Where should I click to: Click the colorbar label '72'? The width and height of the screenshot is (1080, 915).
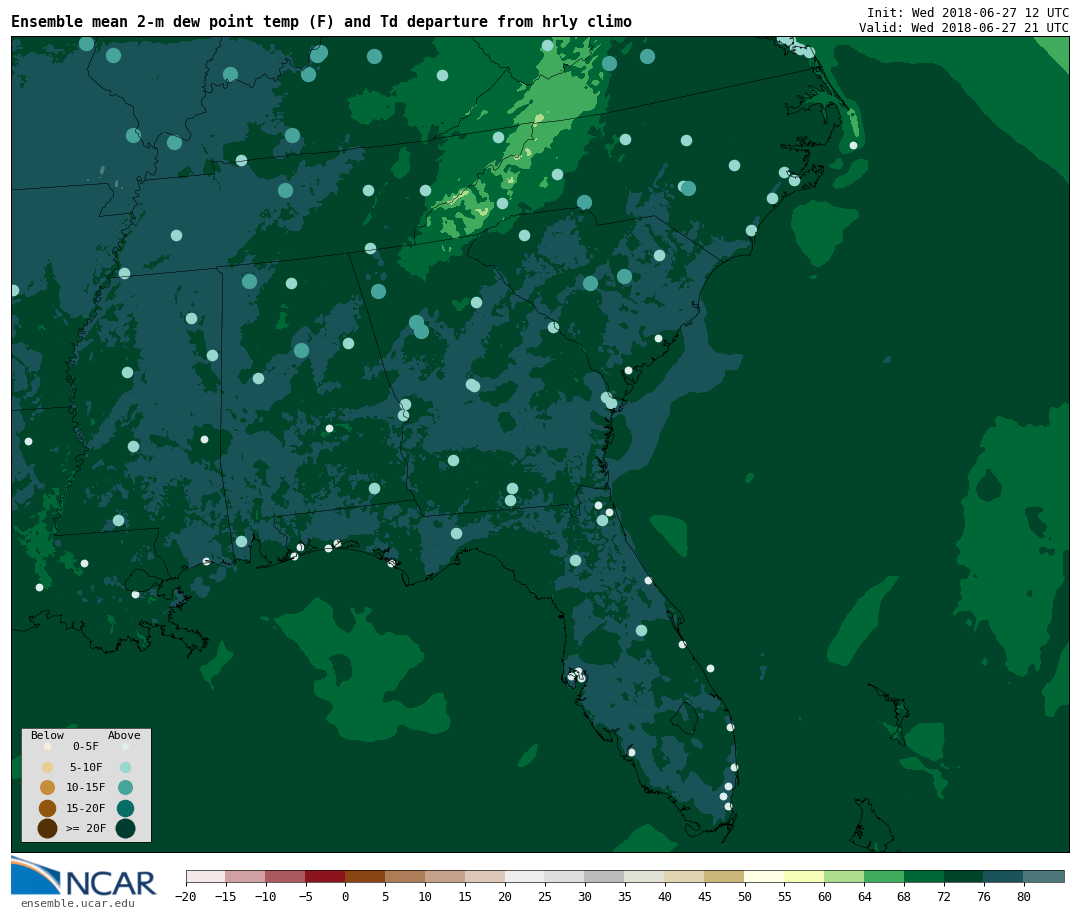tap(944, 897)
